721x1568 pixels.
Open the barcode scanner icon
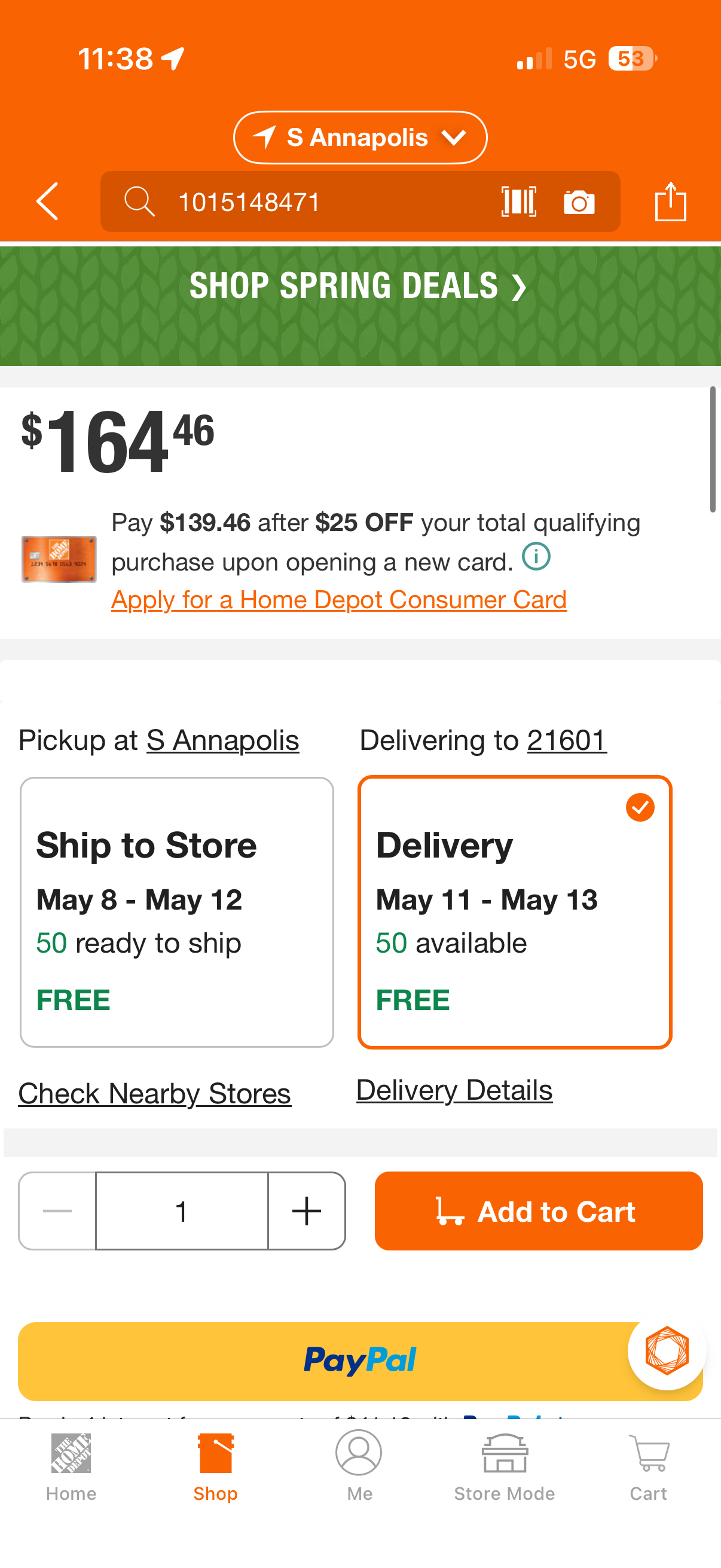click(x=519, y=202)
